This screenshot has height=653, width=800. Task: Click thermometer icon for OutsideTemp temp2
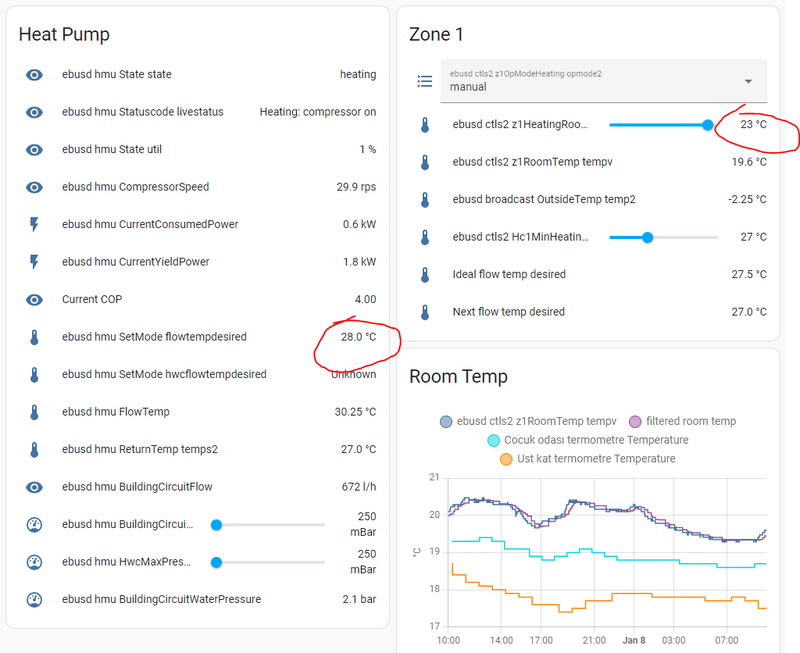[425, 200]
